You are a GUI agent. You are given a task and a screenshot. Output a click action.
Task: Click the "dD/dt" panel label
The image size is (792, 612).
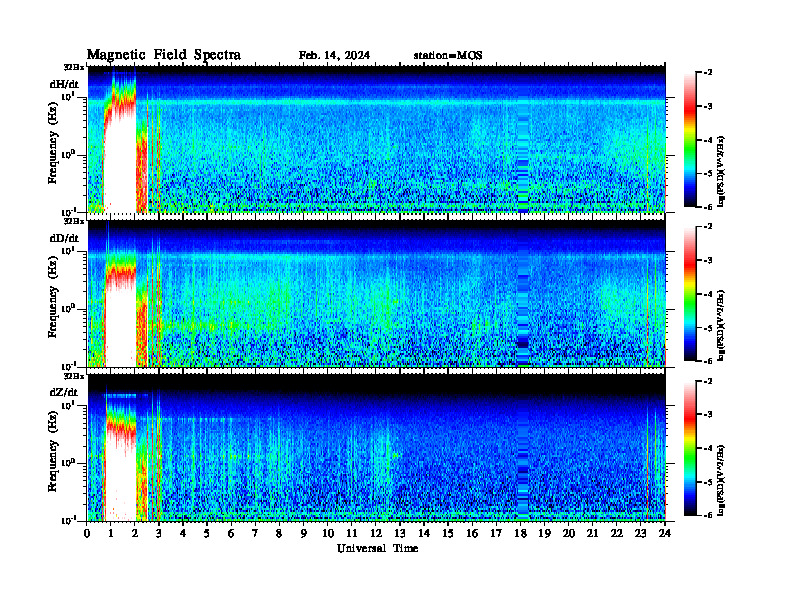[64, 238]
